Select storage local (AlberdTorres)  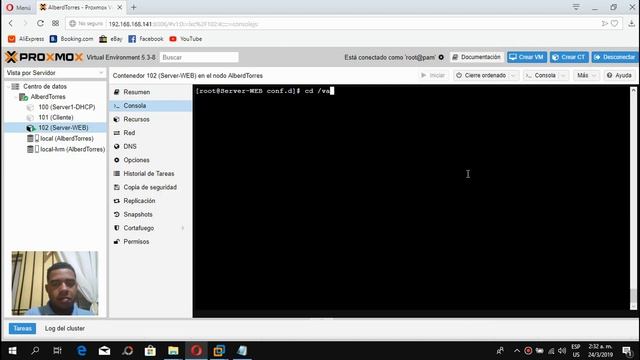67,138
